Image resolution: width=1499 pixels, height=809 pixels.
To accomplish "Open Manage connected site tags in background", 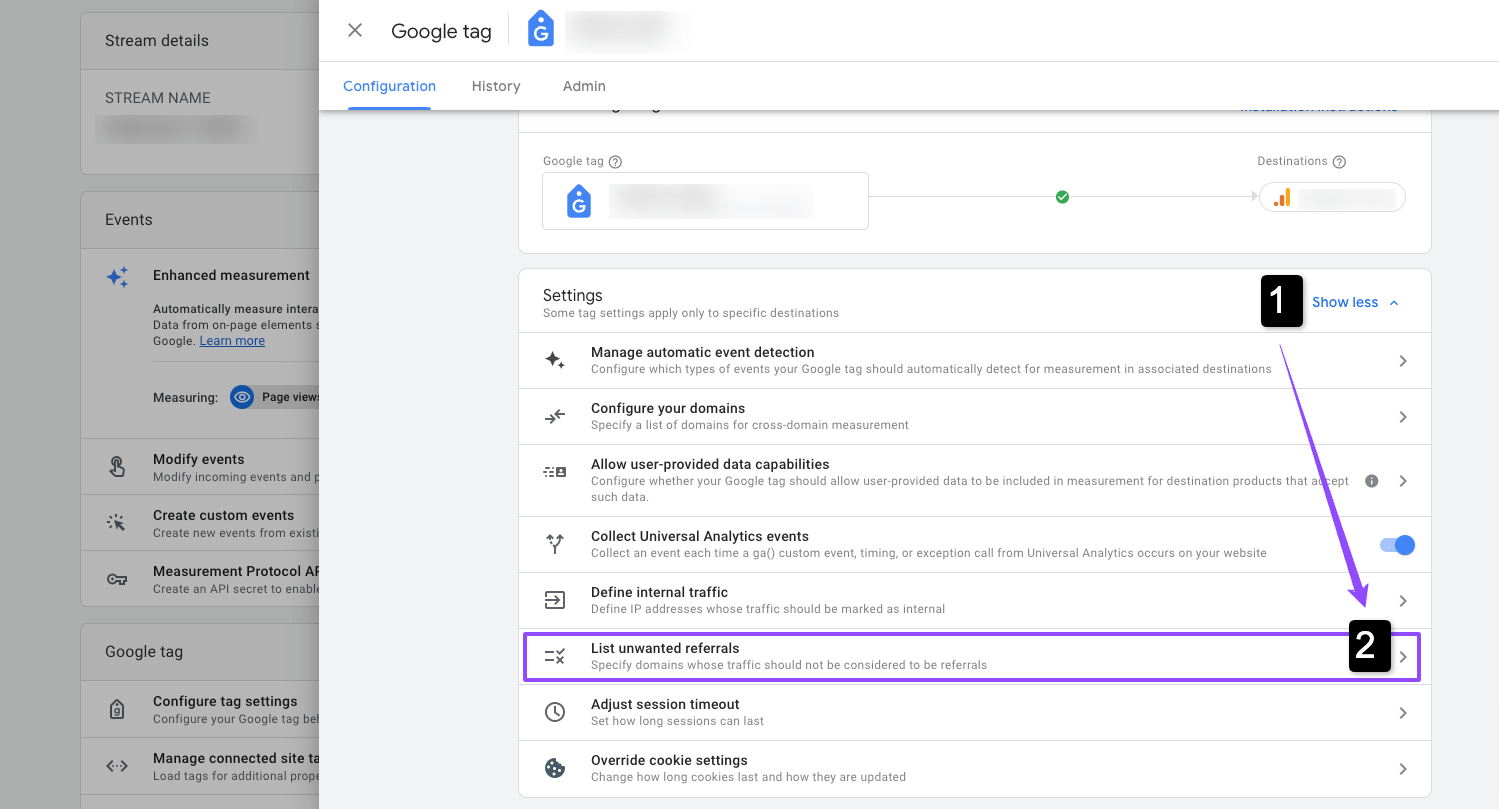I will click(x=200, y=766).
